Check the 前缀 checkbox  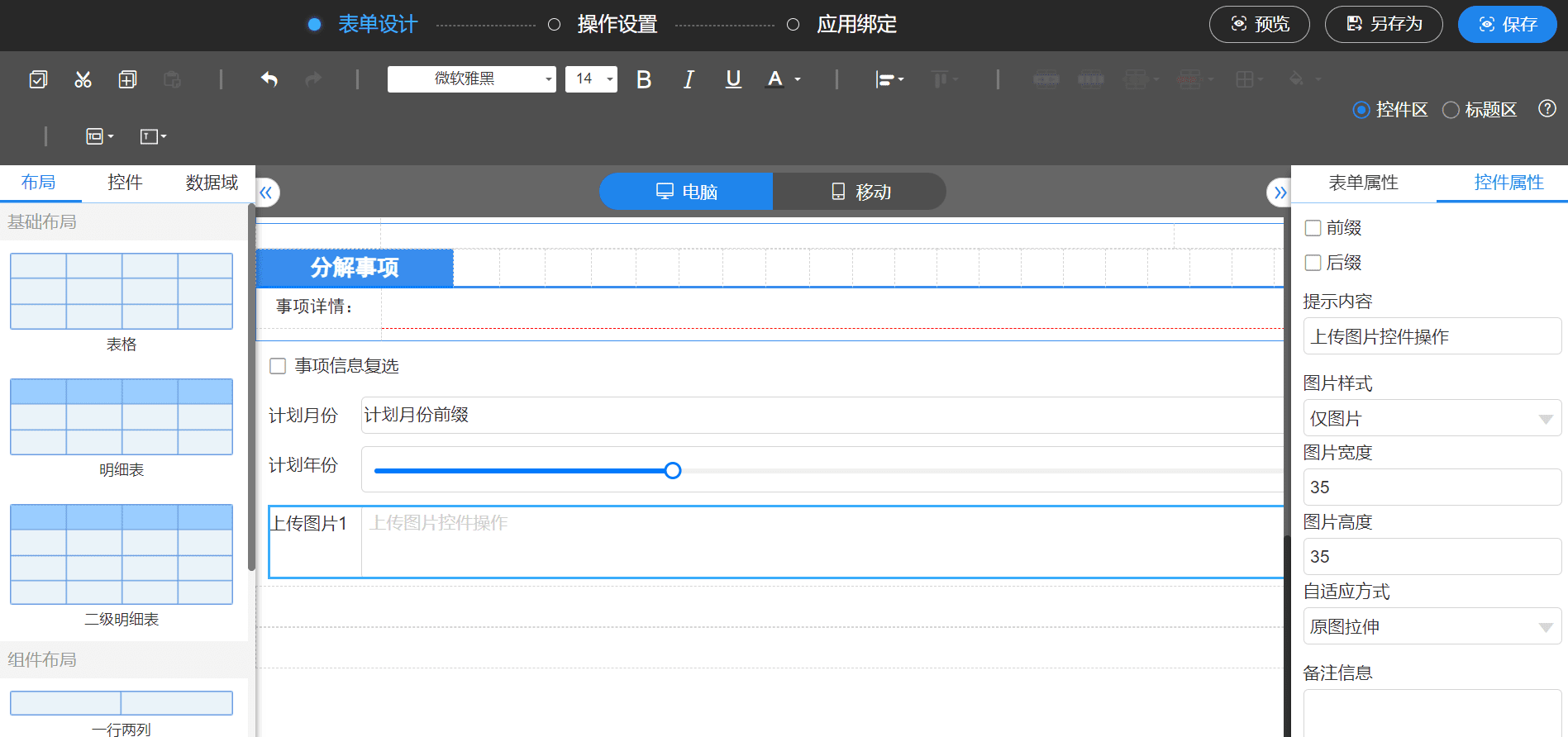(1313, 228)
